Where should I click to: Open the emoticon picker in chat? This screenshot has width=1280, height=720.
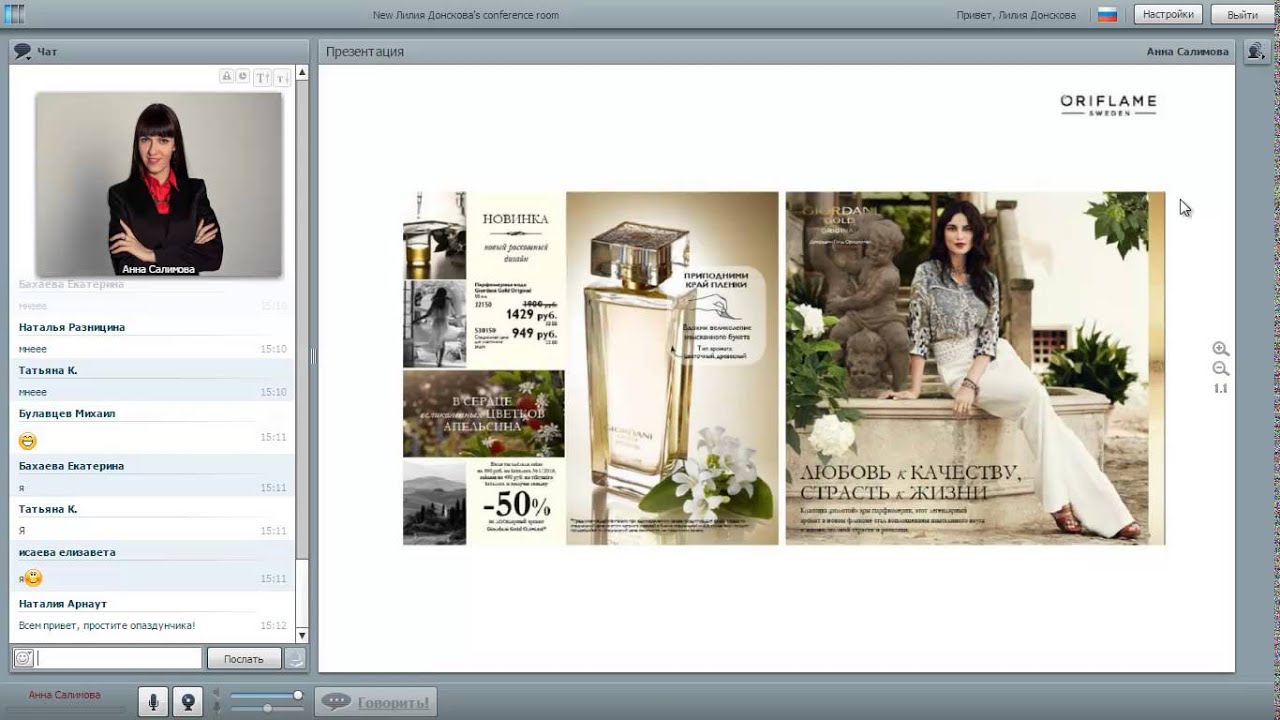[x=23, y=658]
